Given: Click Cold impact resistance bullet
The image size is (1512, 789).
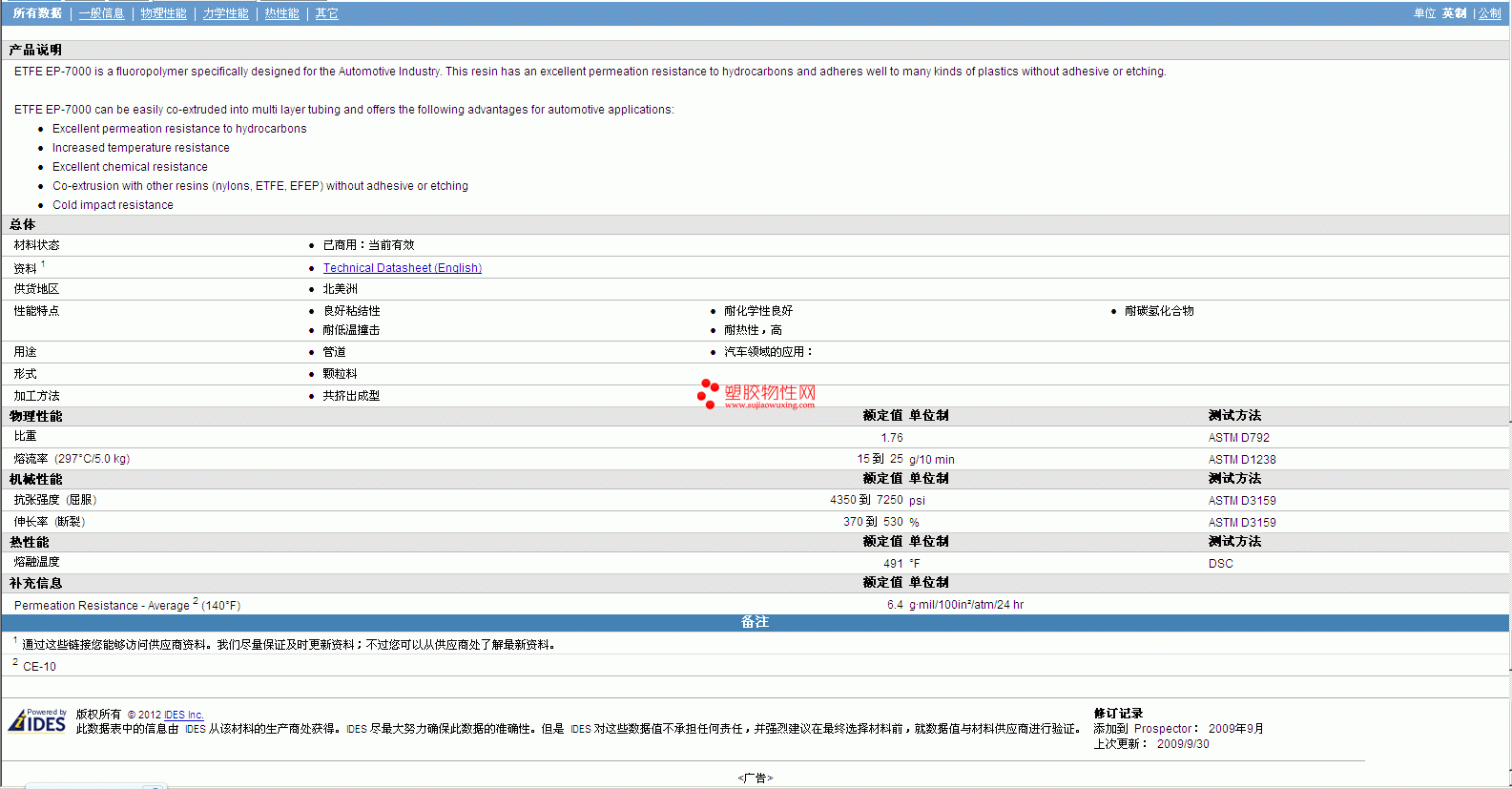Looking at the screenshot, I should 113,205.
